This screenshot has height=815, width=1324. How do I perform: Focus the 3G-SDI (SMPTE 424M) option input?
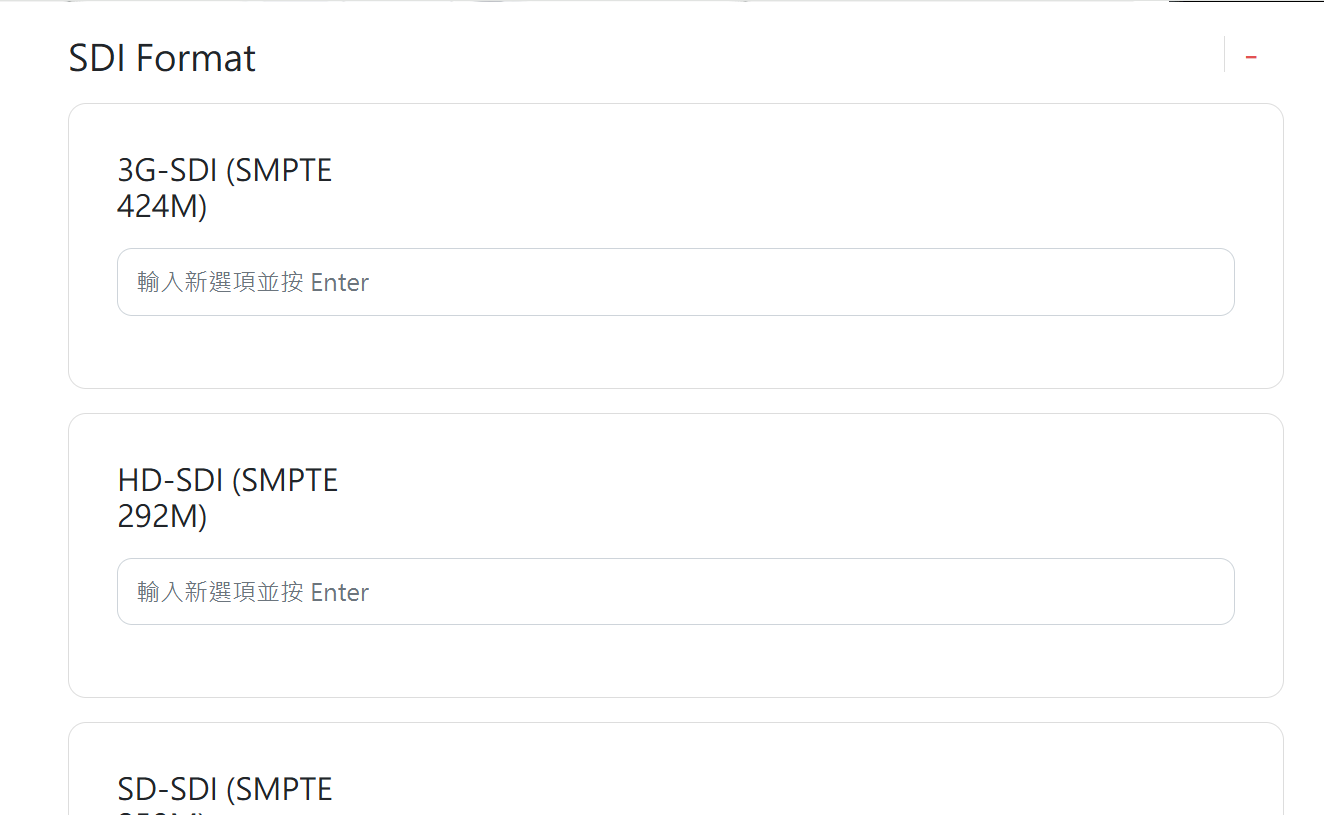[x=676, y=282]
